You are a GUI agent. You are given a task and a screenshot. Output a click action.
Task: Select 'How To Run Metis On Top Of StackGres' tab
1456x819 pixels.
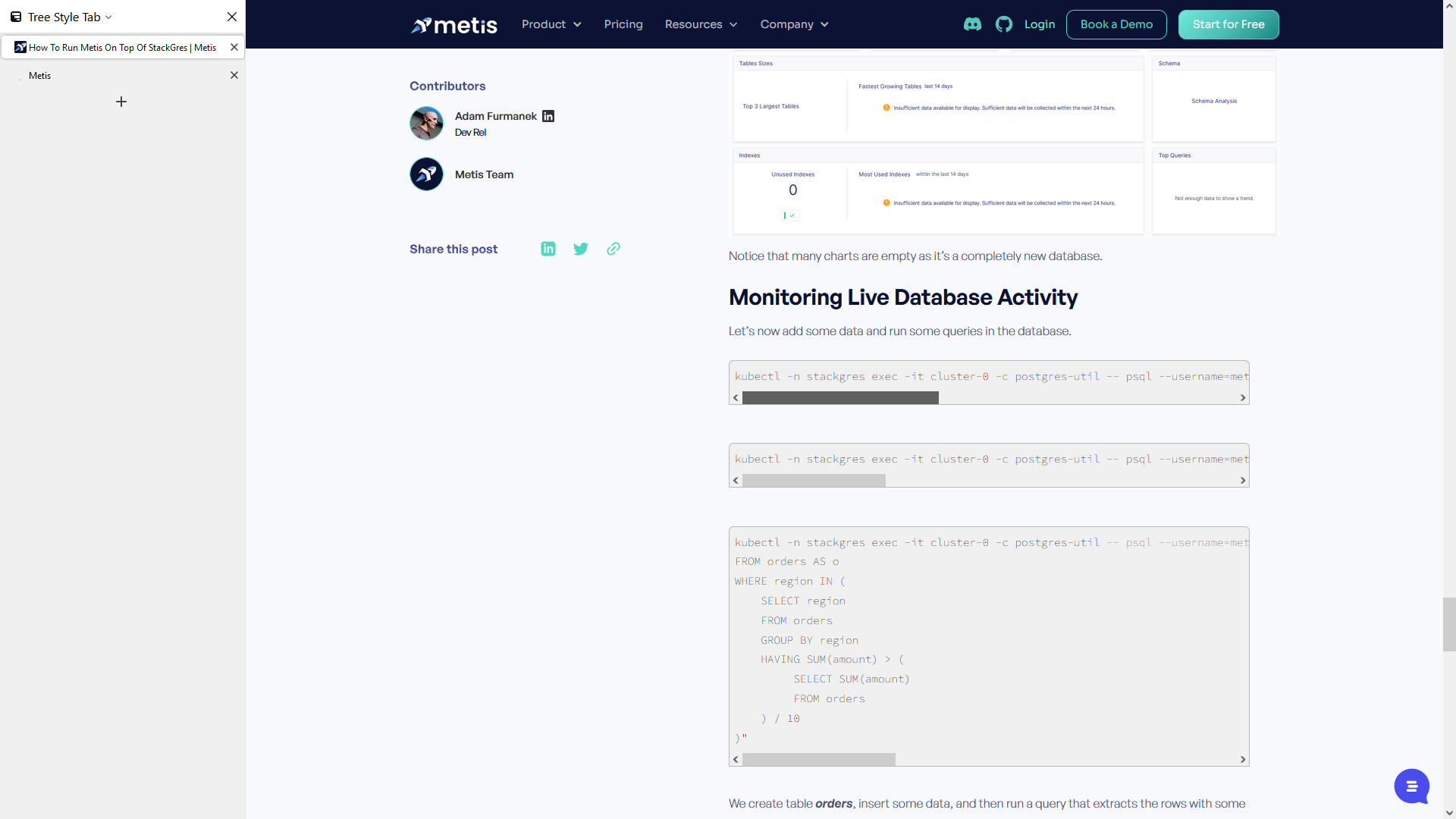click(122, 47)
